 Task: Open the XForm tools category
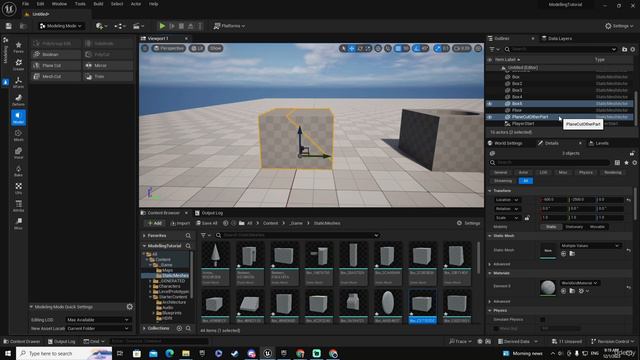18,82
